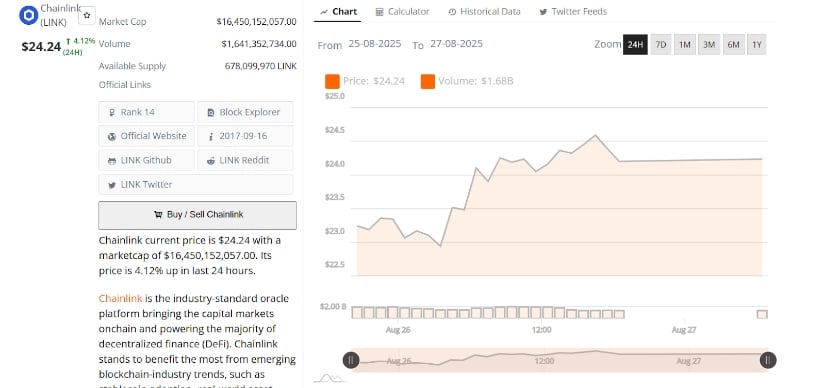The height and width of the screenshot is (388, 825).
Task: Toggle the orange Volume series swatch
Action: 428,82
